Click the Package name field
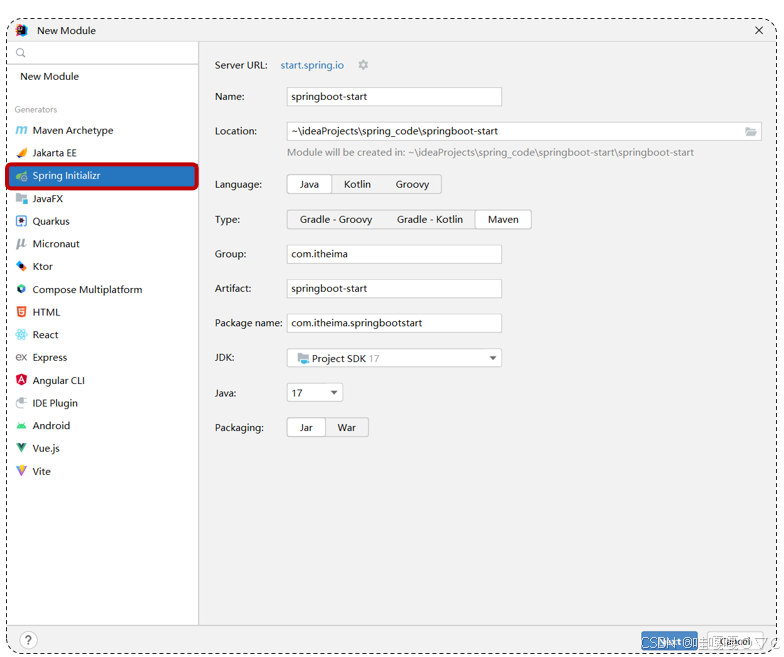Screen dimensions: 784x657 (x=394, y=323)
